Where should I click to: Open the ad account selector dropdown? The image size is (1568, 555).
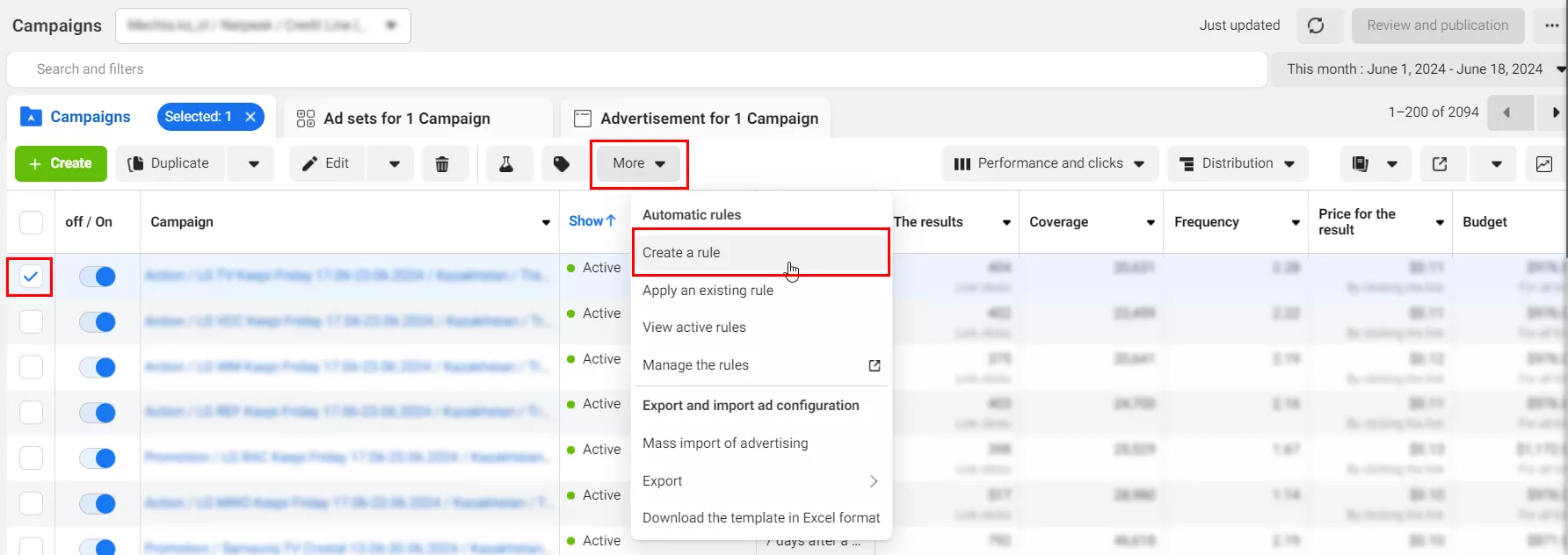(x=263, y=25)
